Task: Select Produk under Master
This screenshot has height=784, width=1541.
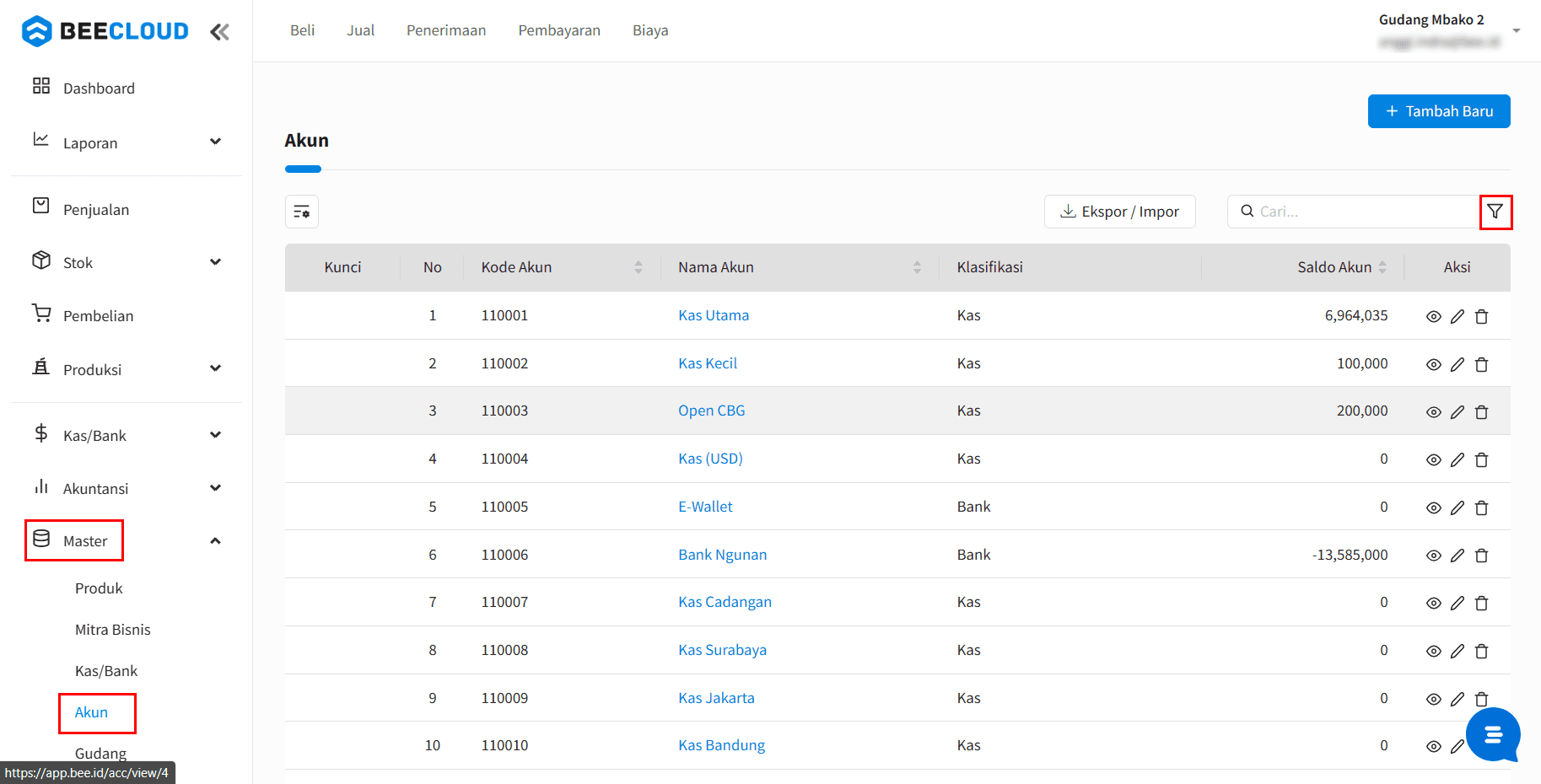Action: [x=99, y=588]
